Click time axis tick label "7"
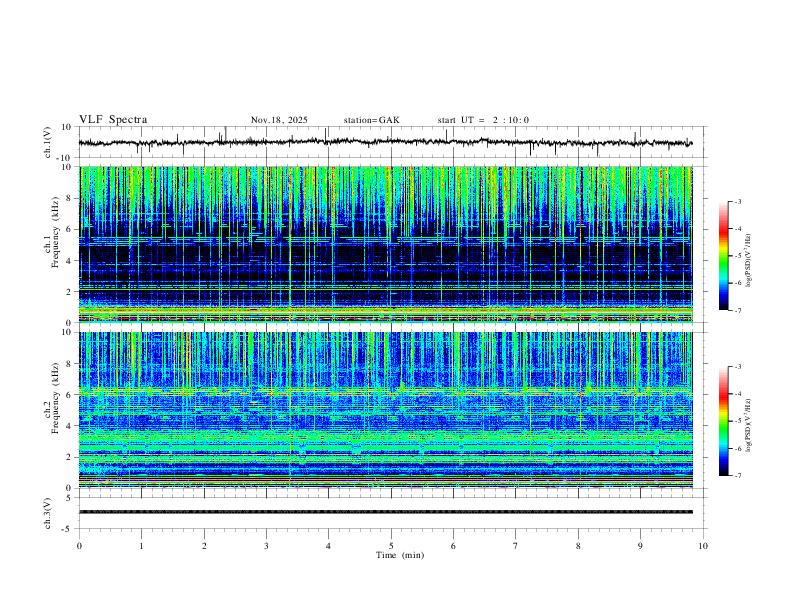 [x=516, y=546]
